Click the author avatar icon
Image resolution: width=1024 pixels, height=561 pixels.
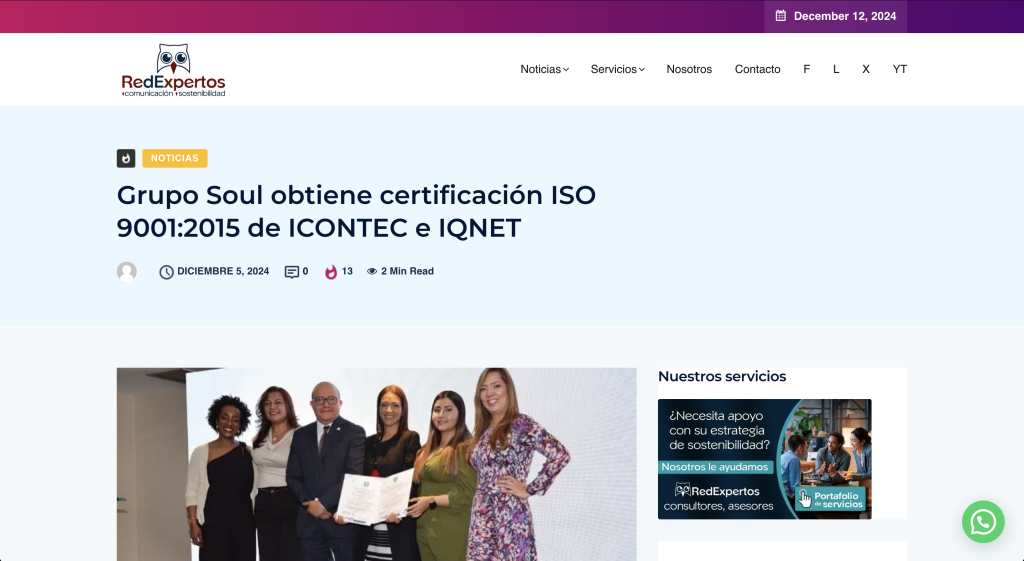[x=127, y=271]
